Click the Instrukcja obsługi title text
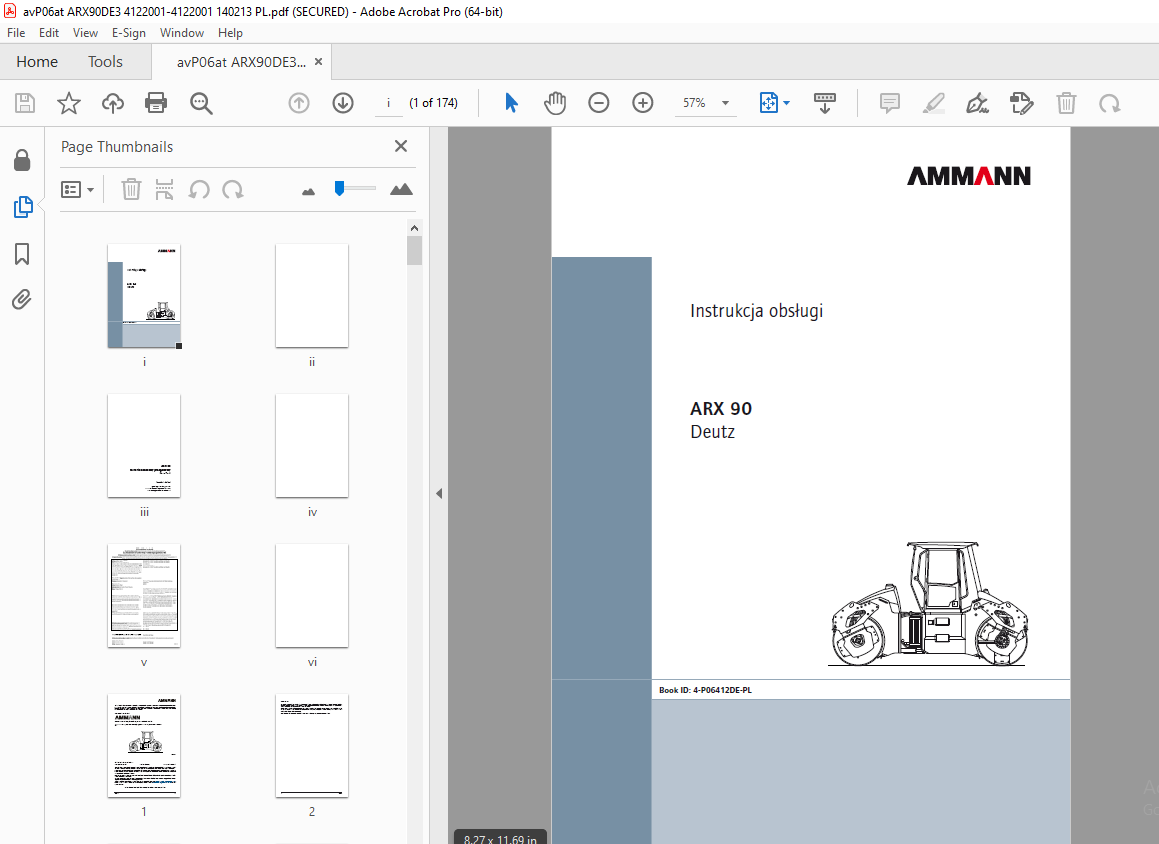Screen dimensions: 1159x844 coord(756,311)
